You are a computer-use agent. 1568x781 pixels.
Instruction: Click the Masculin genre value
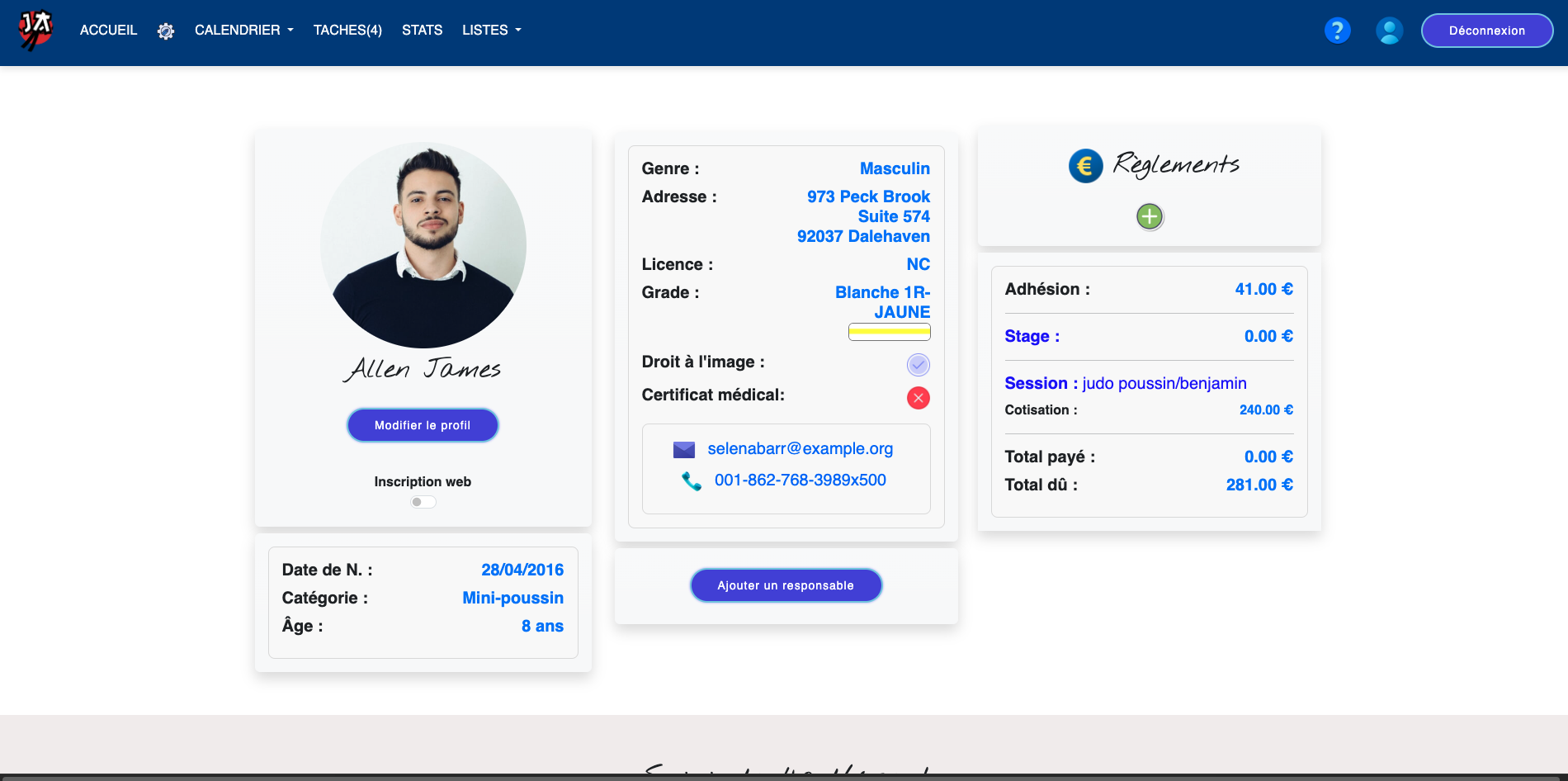coord(895,168)
